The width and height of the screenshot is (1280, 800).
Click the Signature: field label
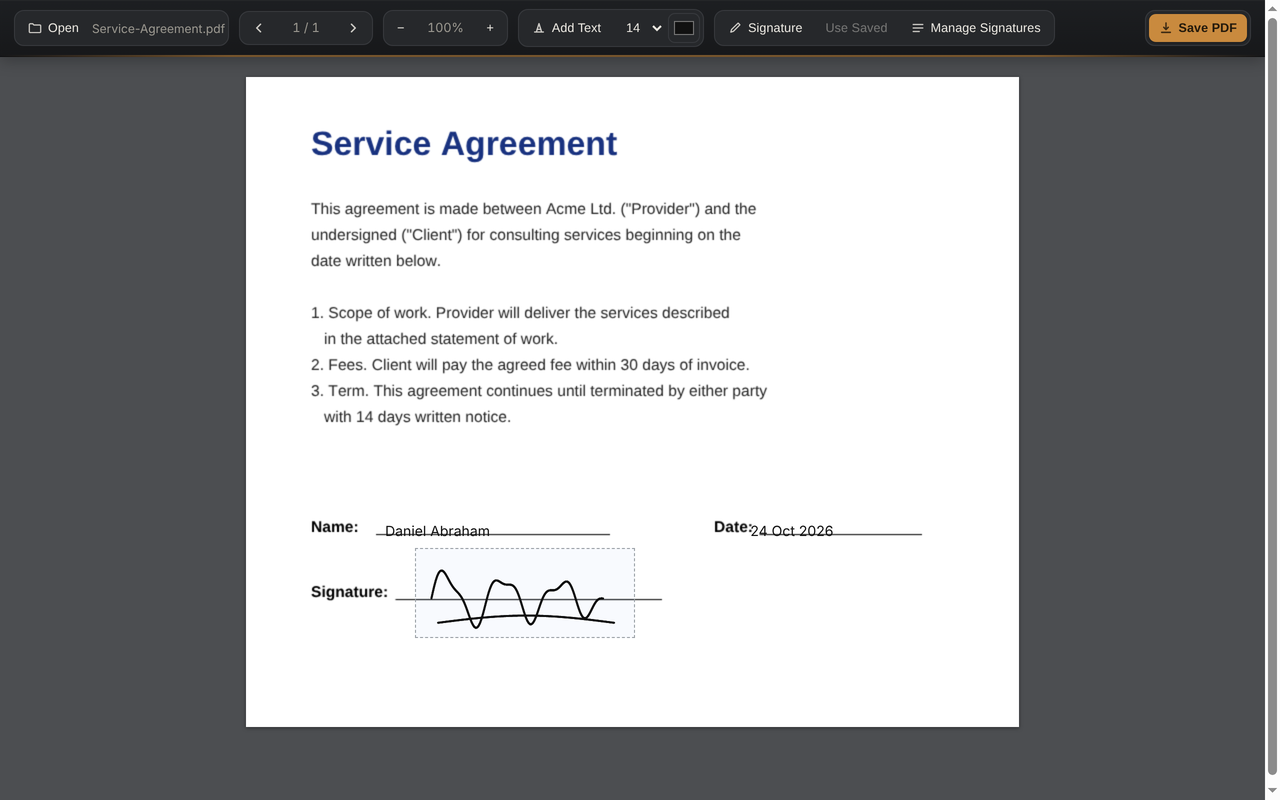tap(349, 592)
